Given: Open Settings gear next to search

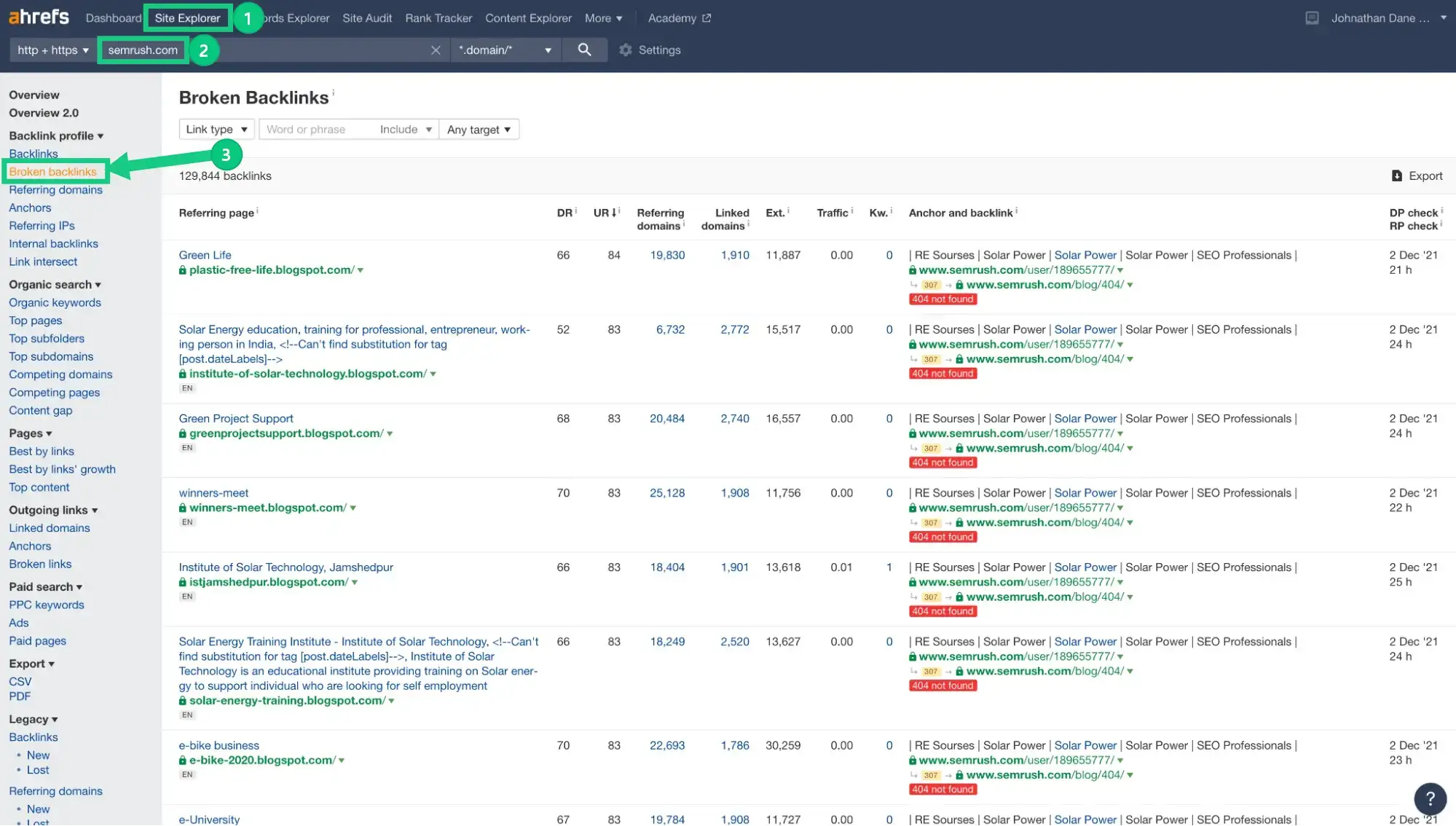Looking at the screenshot, I should 625,50.
